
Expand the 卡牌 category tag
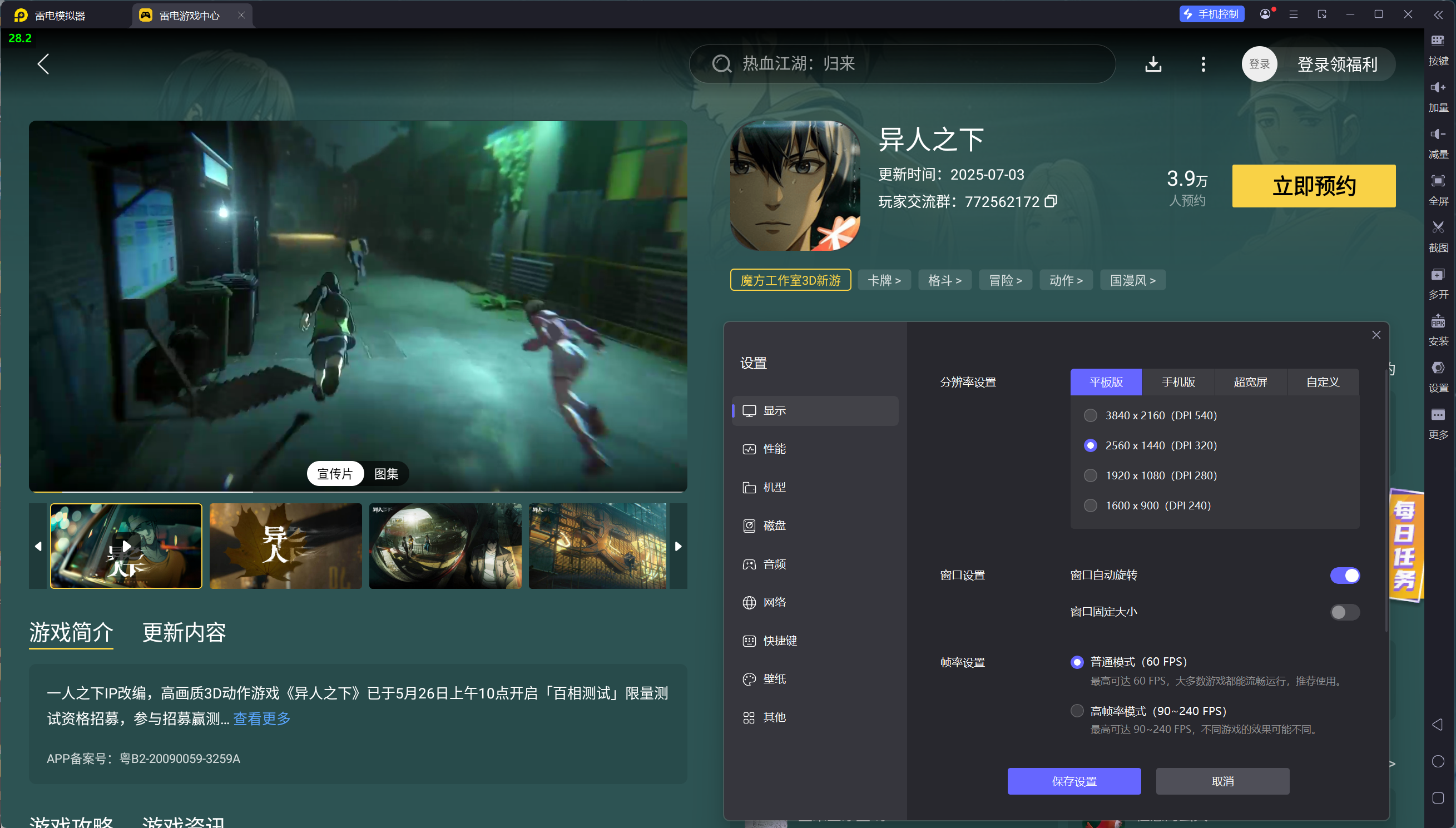[884, 280]
